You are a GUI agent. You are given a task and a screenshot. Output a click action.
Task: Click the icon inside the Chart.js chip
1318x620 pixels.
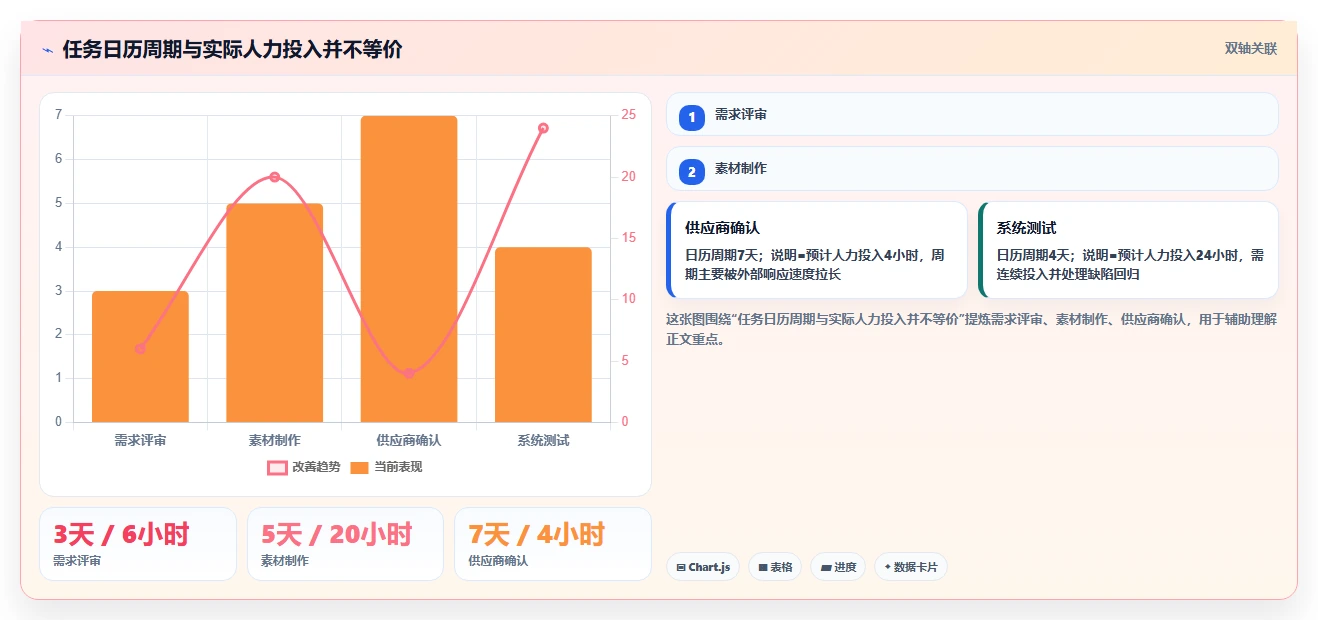(681, 567)
